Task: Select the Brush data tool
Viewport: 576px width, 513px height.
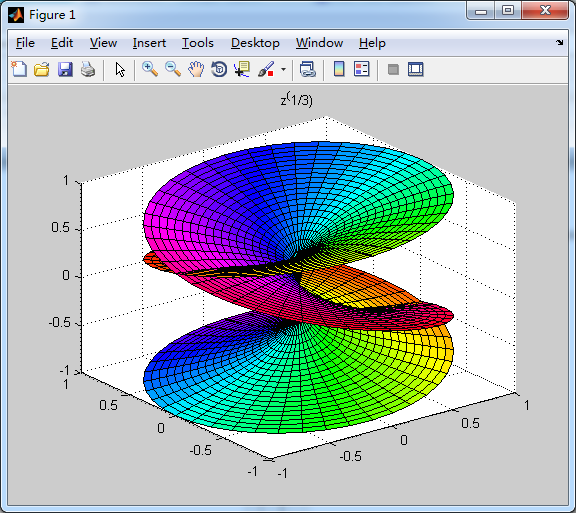Action: tap(266, 69)
